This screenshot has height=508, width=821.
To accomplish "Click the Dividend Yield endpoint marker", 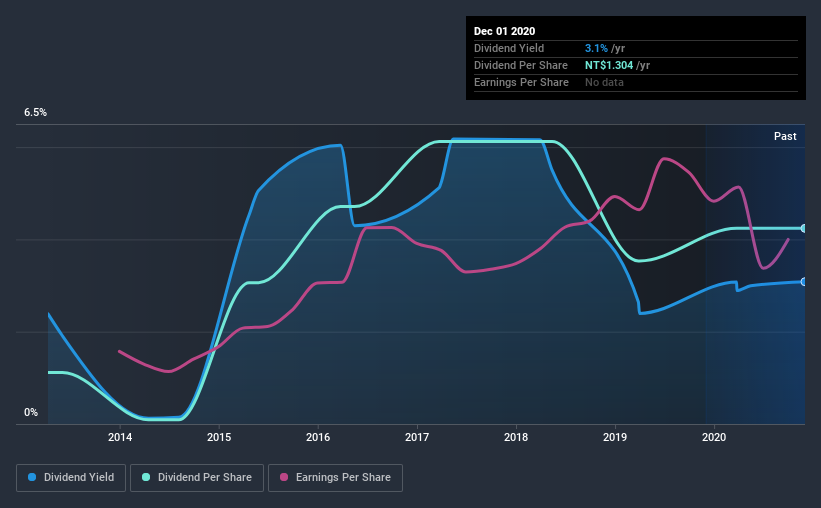I will click(x=803, y=282).
